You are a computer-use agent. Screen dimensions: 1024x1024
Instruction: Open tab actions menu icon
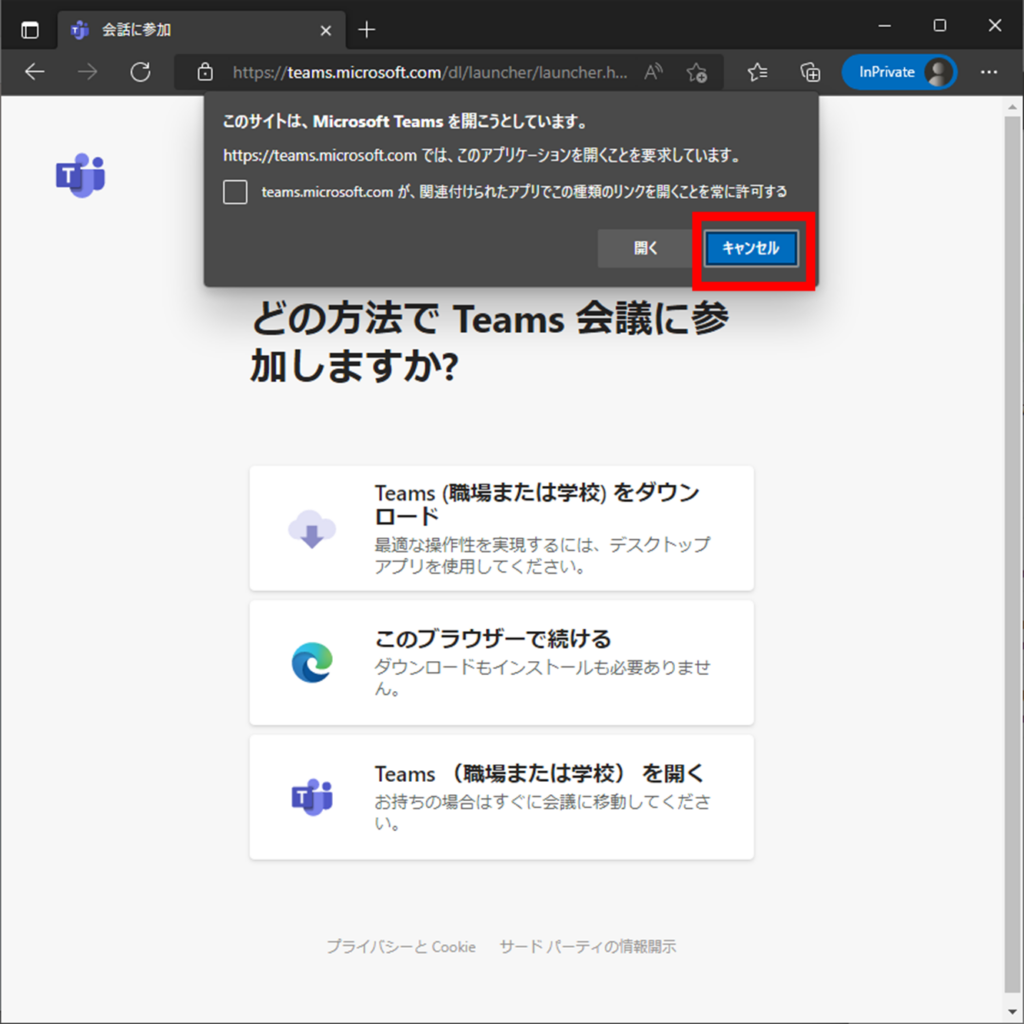tap(30, 29)
